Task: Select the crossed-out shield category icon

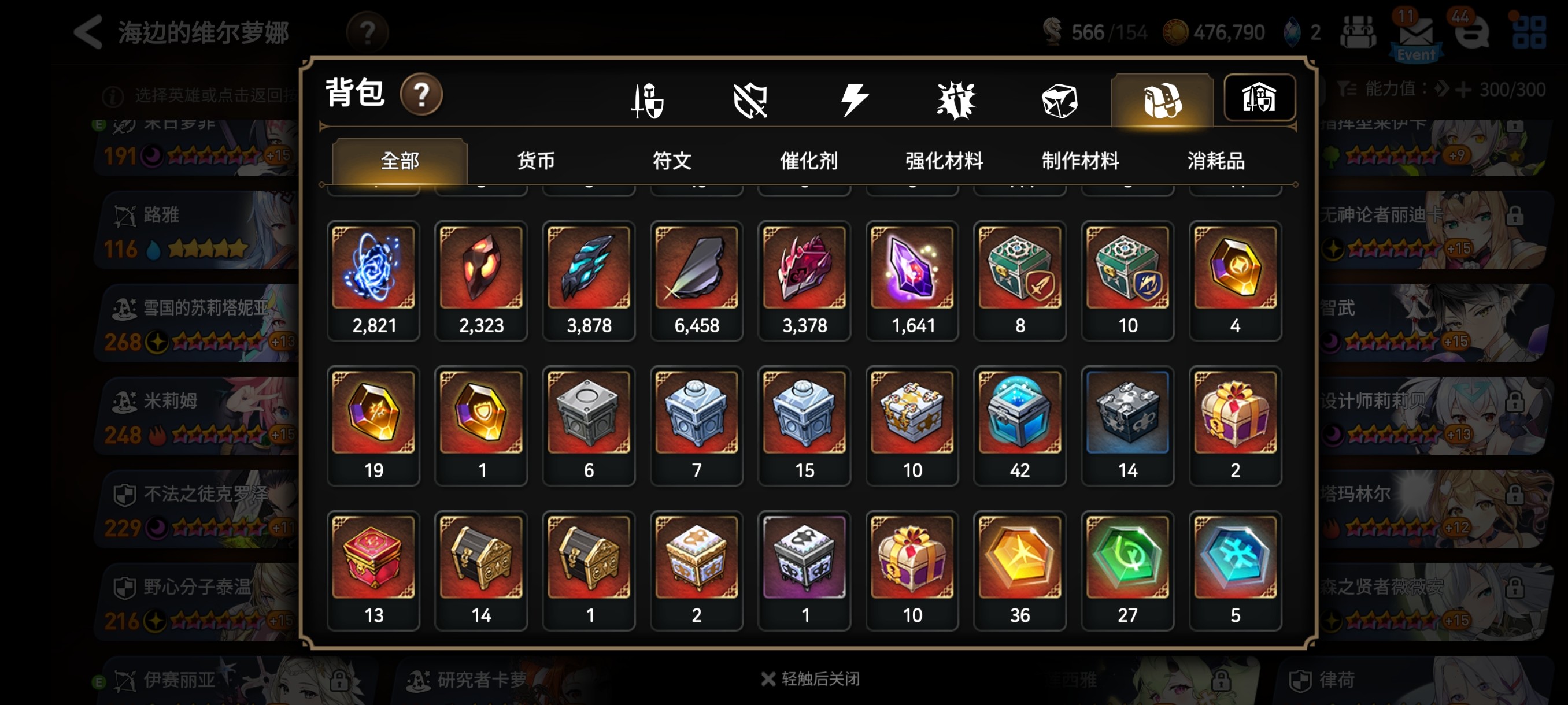Action: pyautogui.click(x=750, y=101)
